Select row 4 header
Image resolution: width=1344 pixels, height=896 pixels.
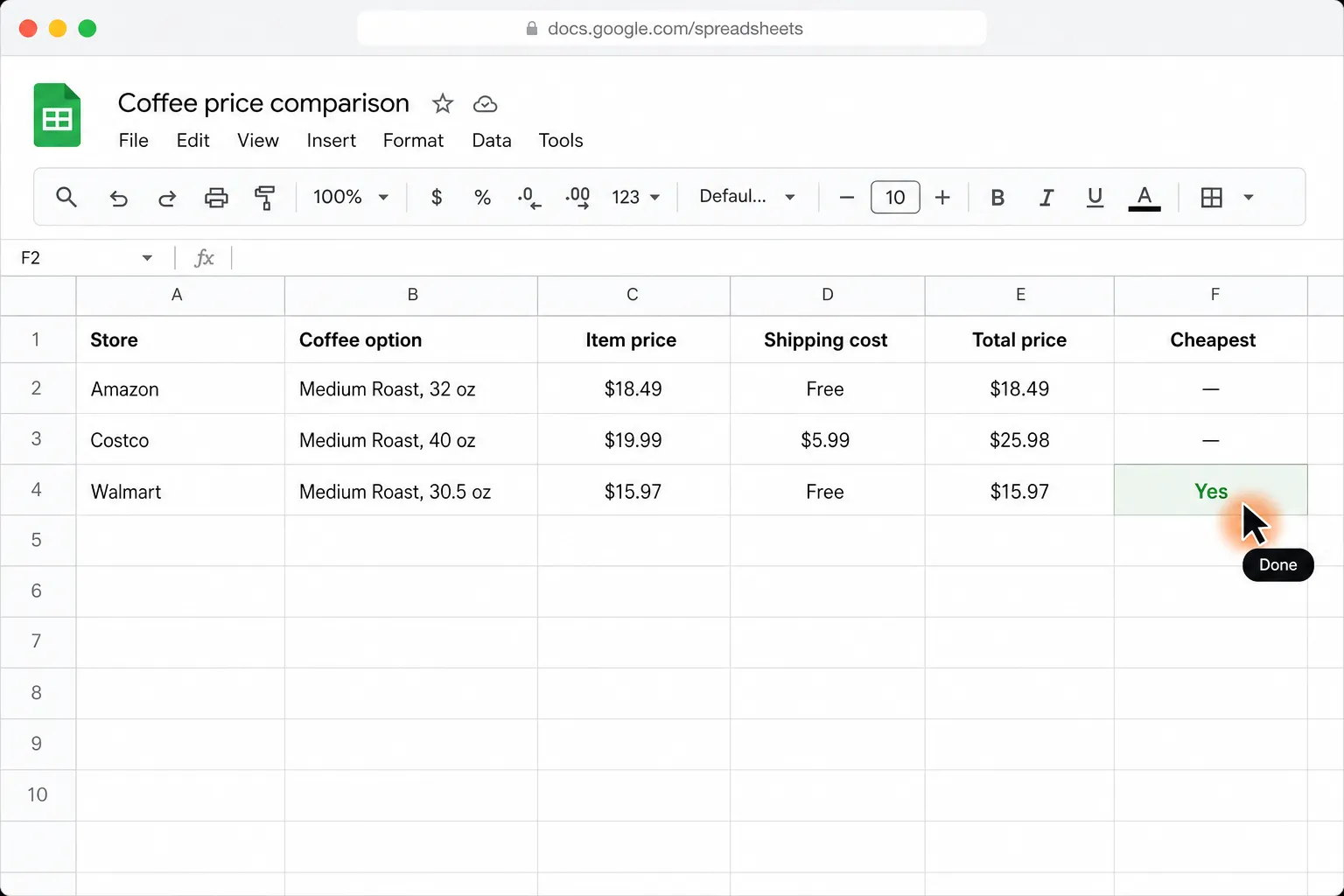(x=38, y=490)
